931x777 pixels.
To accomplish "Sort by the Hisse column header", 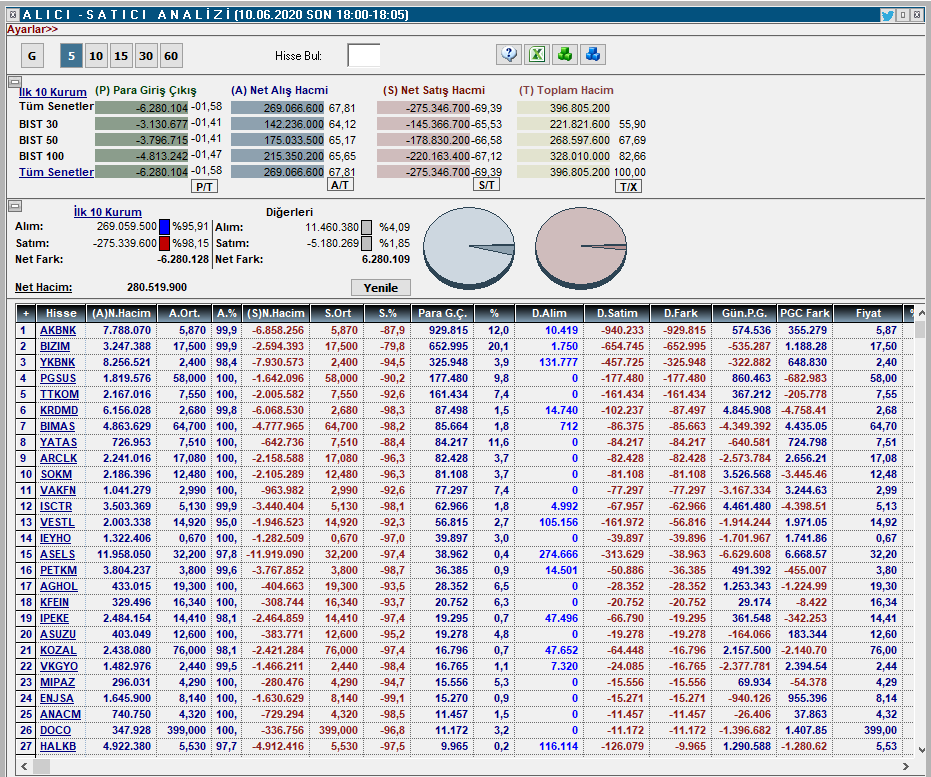I will pyautogui.click(x=61, y=313).
